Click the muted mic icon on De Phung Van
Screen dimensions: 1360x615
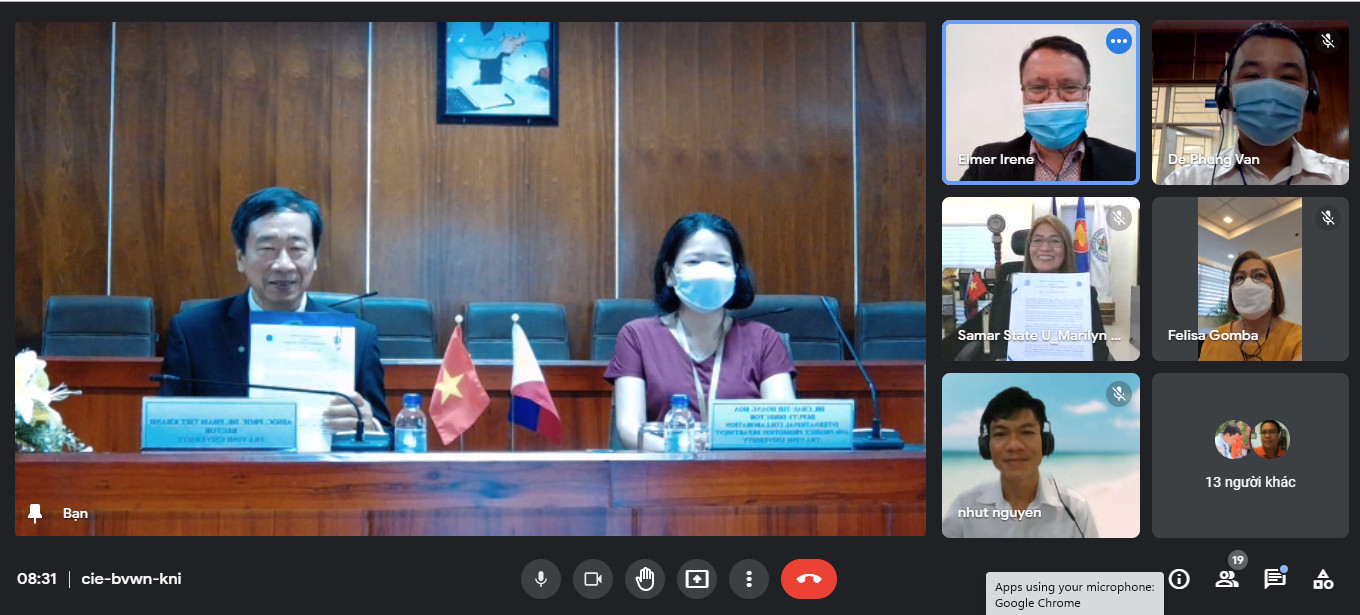click(x=1328, y=41)
